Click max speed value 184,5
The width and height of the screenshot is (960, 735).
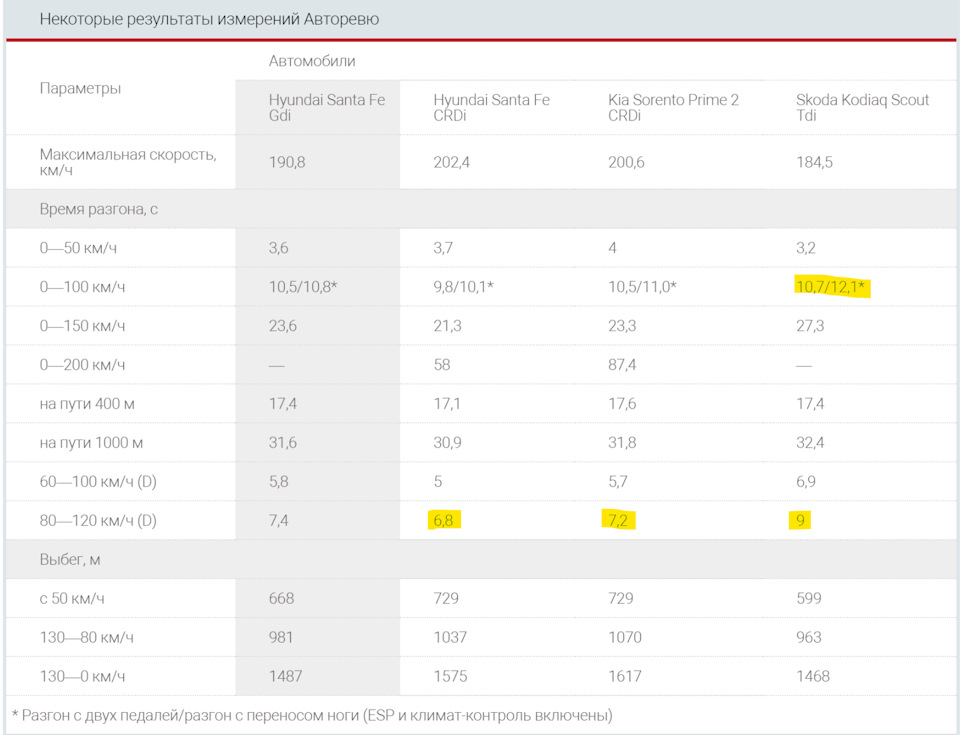[x=814, y=162]
